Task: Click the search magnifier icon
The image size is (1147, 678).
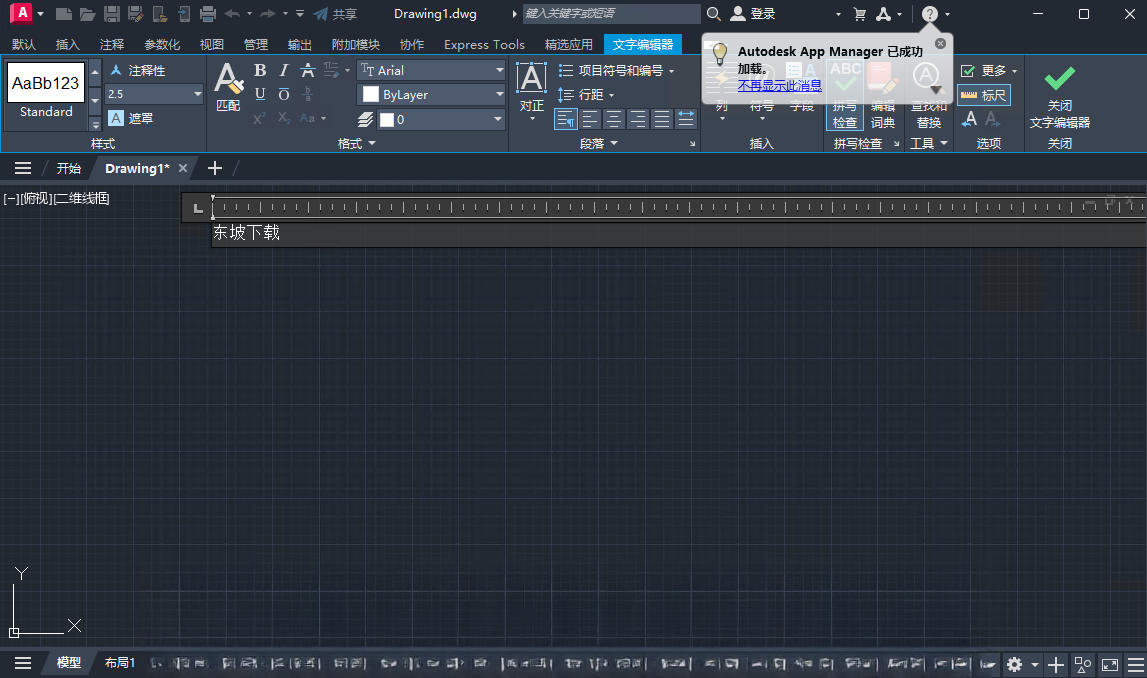Action: [x=713, y=13]
